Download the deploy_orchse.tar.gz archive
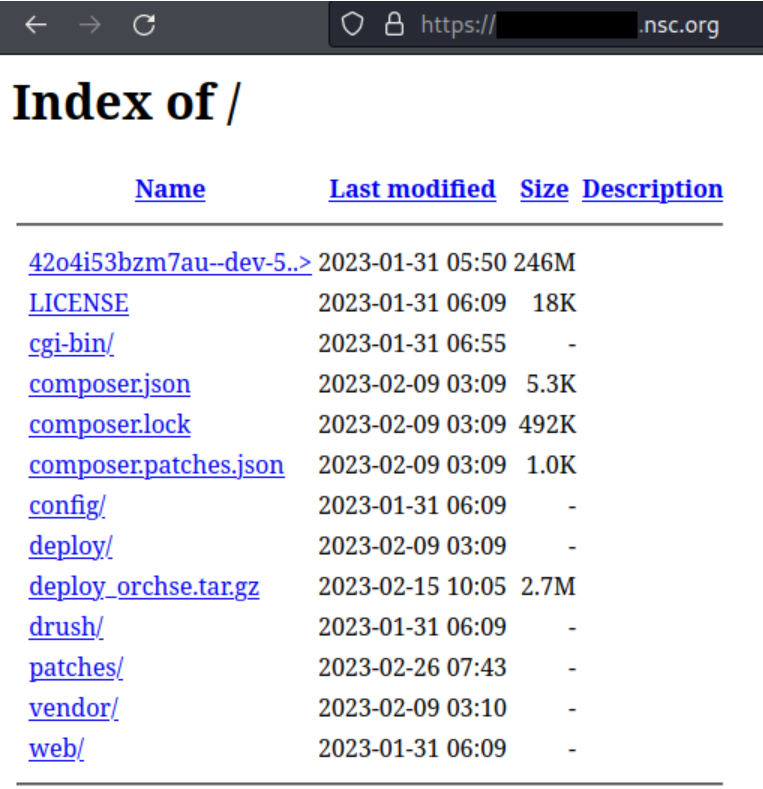The width and height of the screenshot is (763, 789). click(x=144, y=587)
